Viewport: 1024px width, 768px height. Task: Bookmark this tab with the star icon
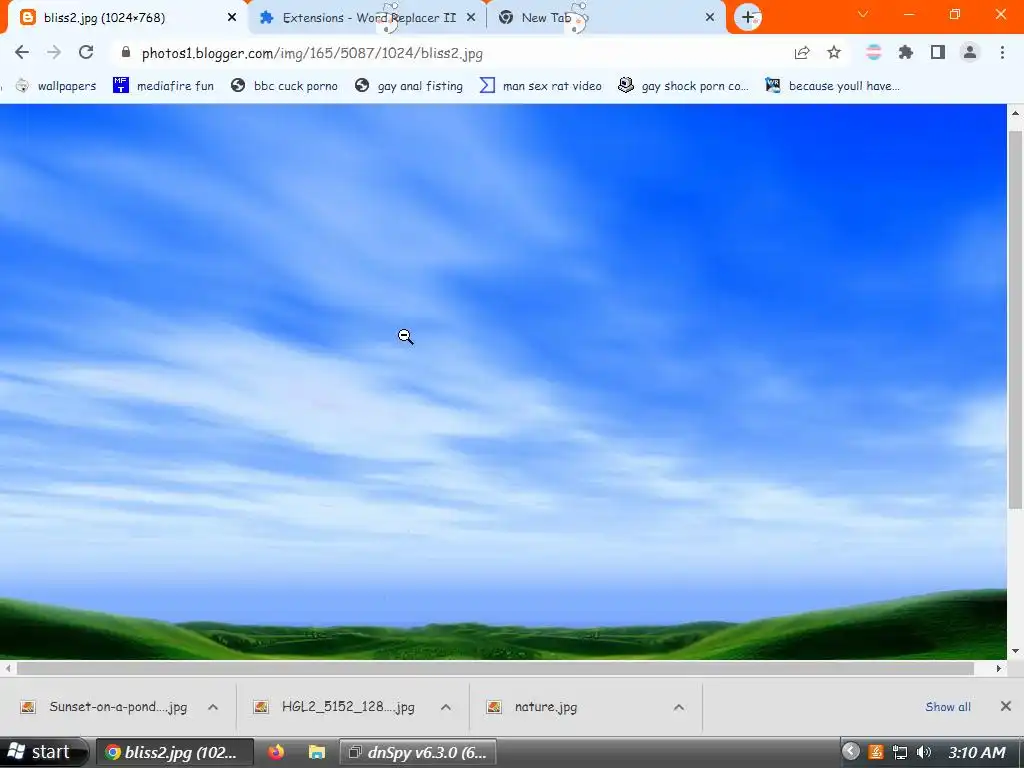click(834, 53)
